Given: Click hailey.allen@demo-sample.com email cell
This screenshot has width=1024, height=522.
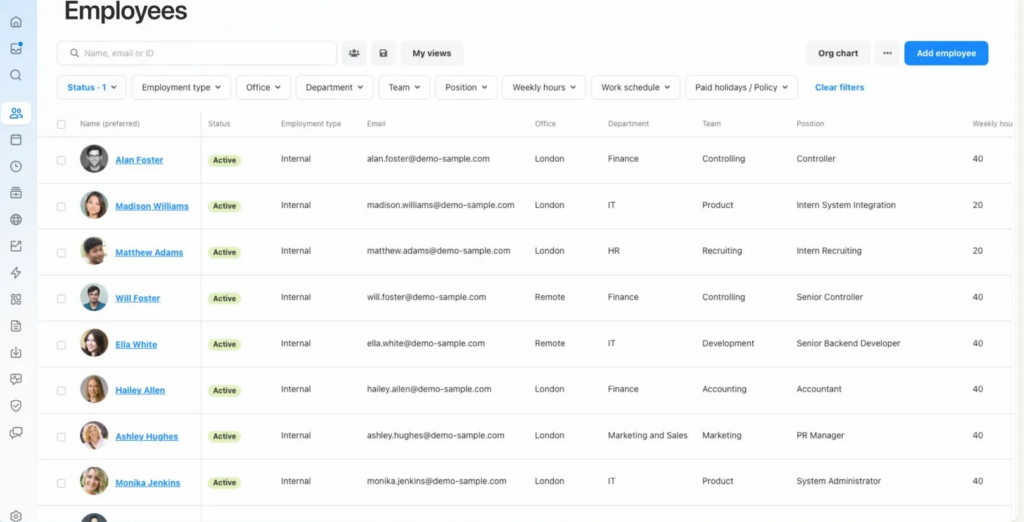Looking at the screenshot, I should (429, 389).
